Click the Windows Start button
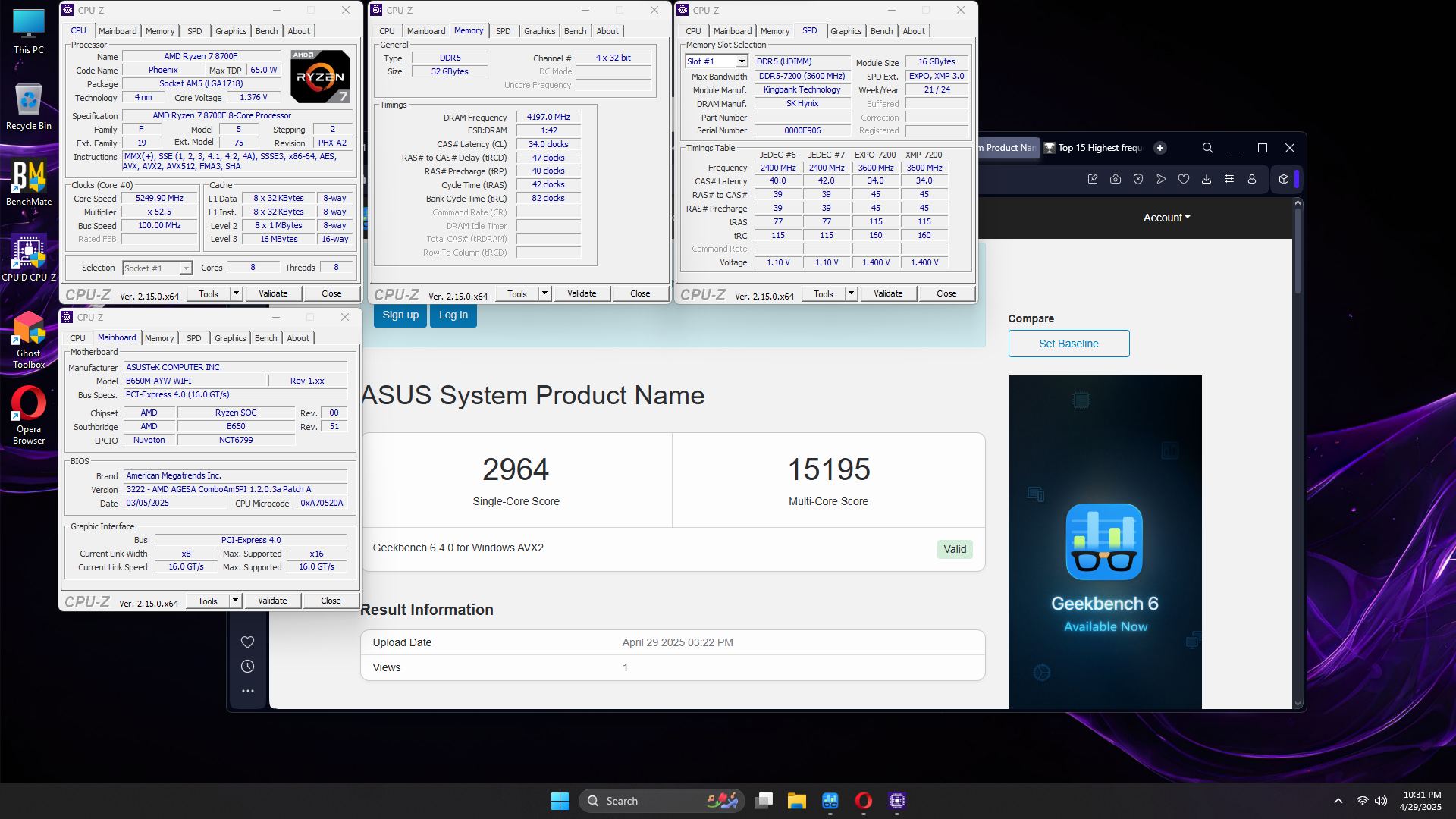 560,801
